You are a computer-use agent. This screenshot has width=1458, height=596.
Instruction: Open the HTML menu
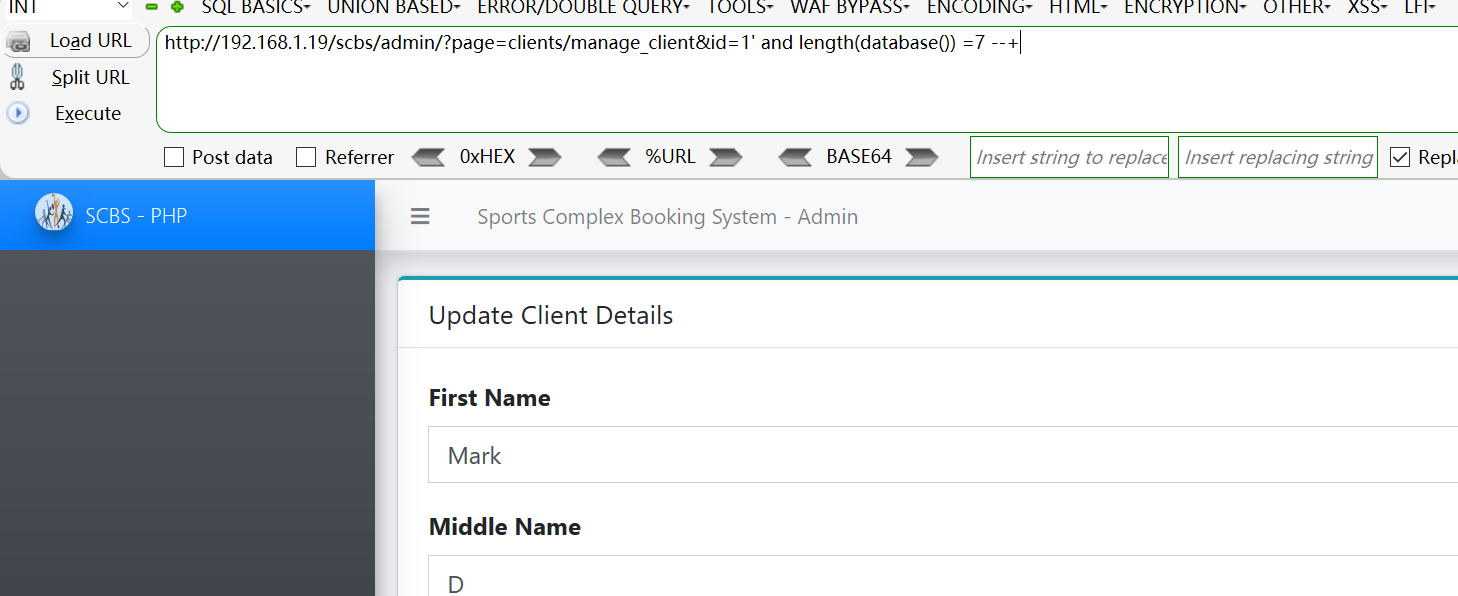click(x=1078, y=7)
